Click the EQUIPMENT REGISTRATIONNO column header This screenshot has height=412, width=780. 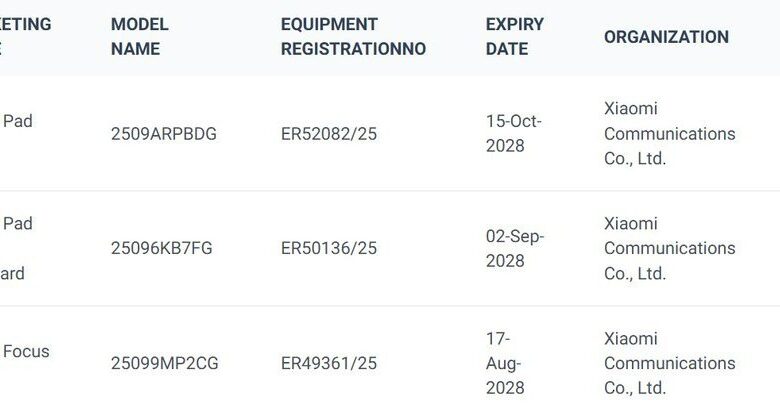(x=353, y=37)
